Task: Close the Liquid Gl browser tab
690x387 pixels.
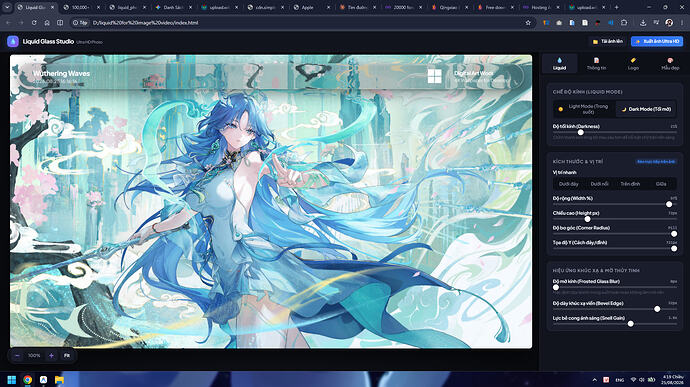Action: [52, 7]
